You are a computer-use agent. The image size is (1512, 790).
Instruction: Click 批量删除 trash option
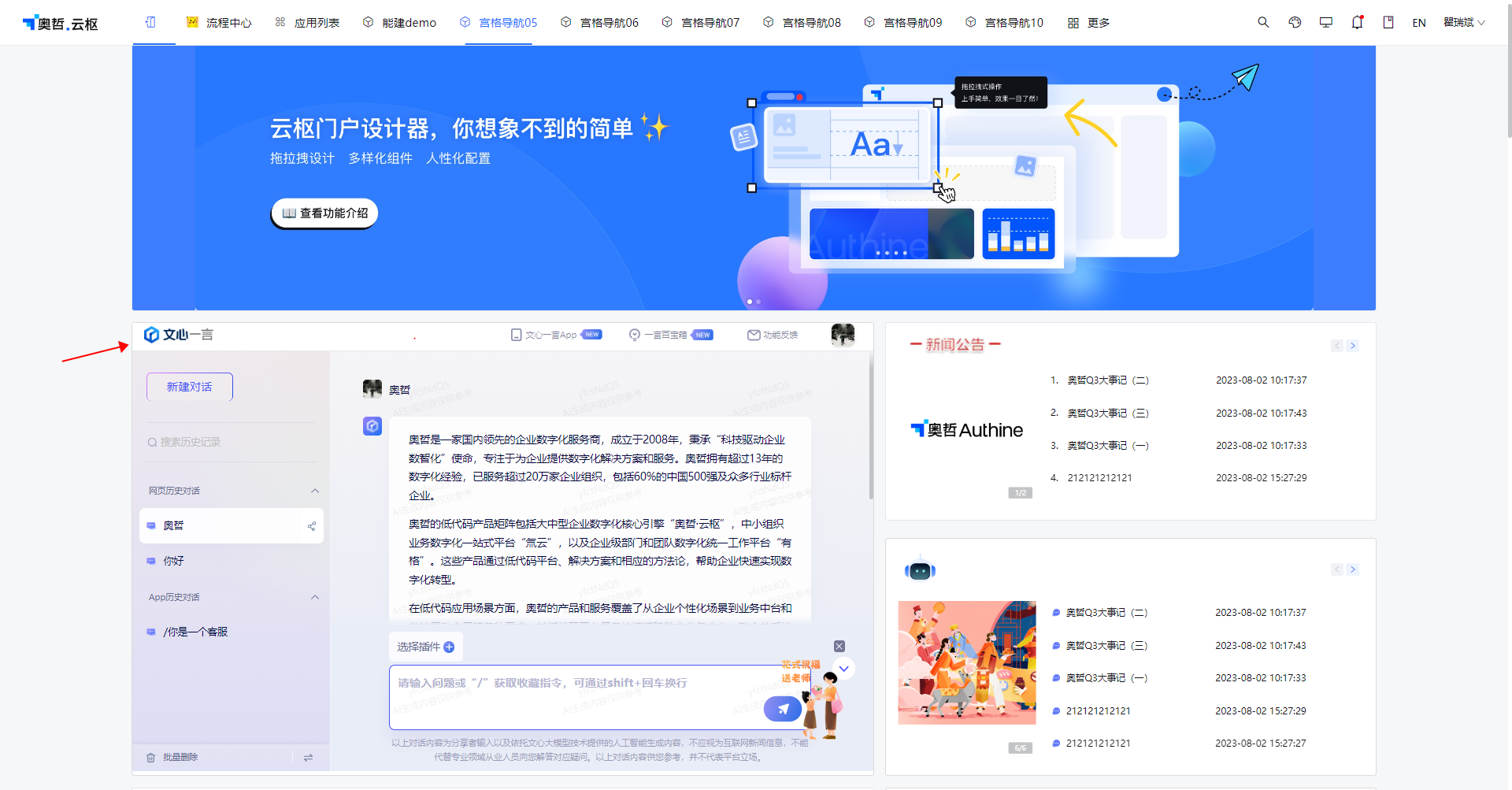[172, 757]
